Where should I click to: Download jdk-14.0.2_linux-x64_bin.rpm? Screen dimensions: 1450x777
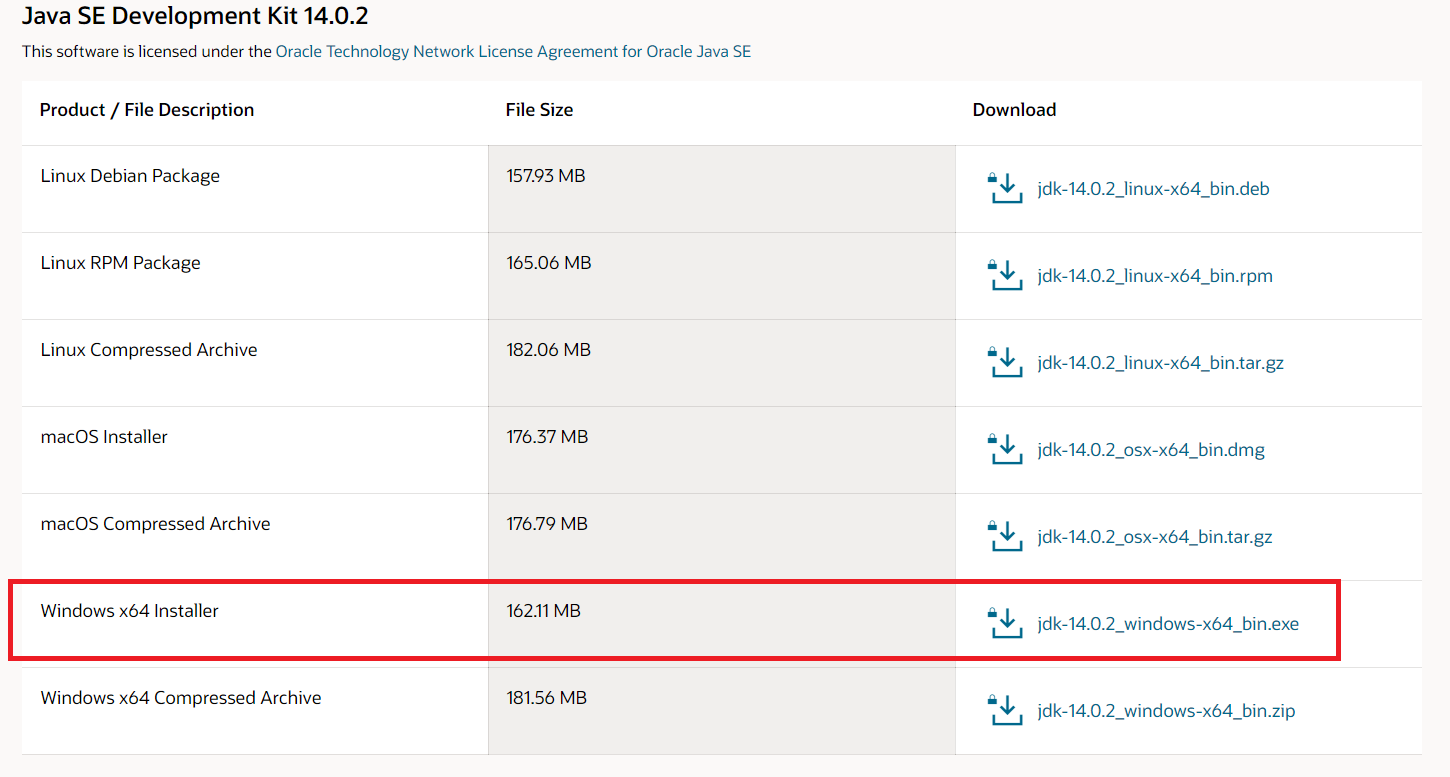1155,276
